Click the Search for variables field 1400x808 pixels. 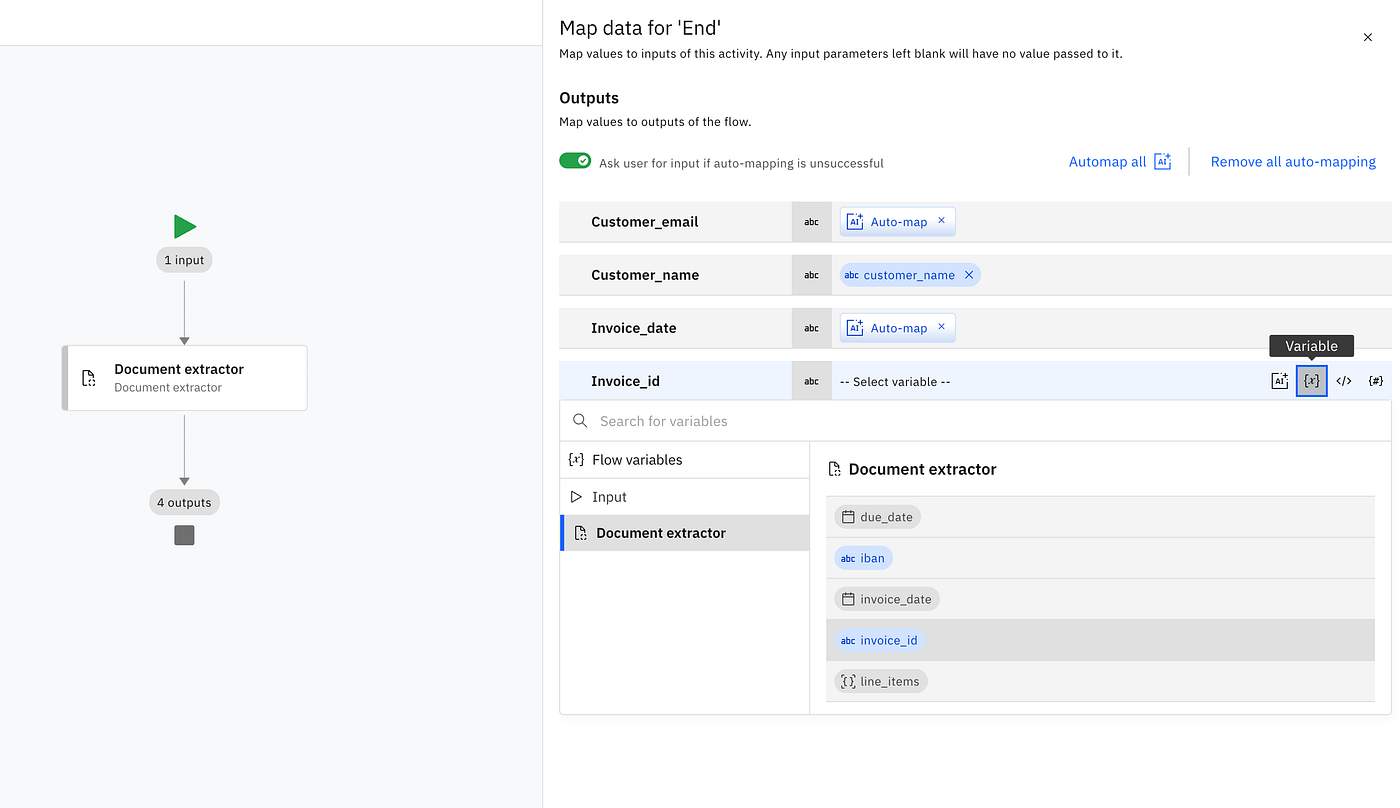pos(975,421)
